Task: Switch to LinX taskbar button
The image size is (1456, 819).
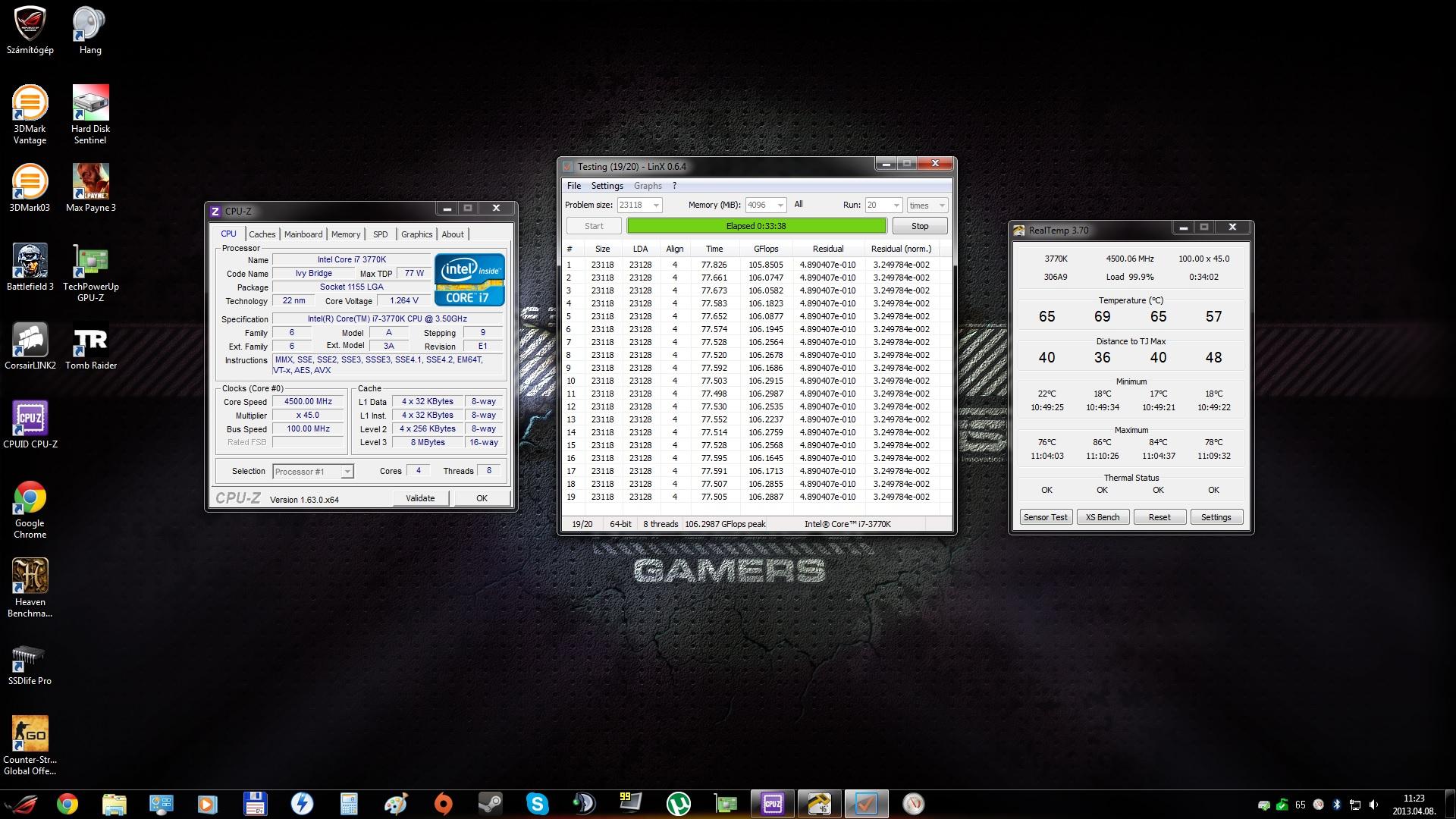Action: (x=866, y=804)
